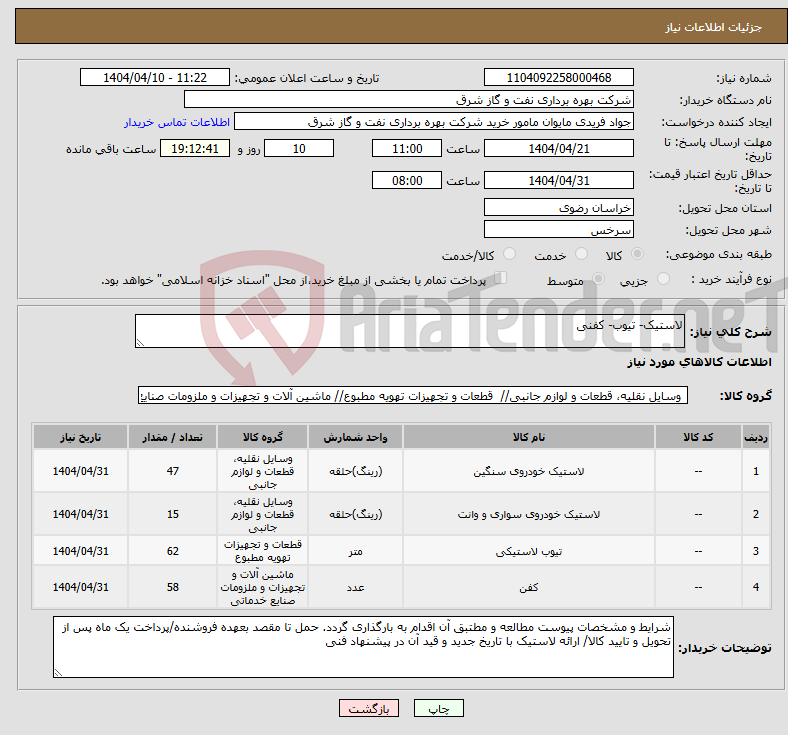Click the page title جزئیات اطلاعات نیاز
788x735 pixels.
click(714, 27)
